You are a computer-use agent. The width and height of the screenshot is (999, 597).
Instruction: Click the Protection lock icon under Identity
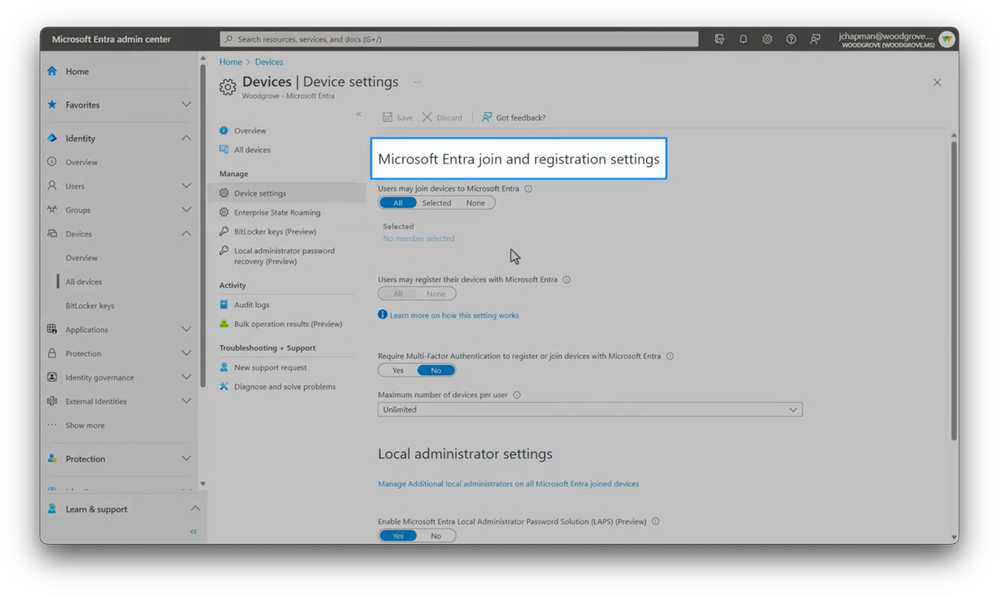(x=52, y=353)
